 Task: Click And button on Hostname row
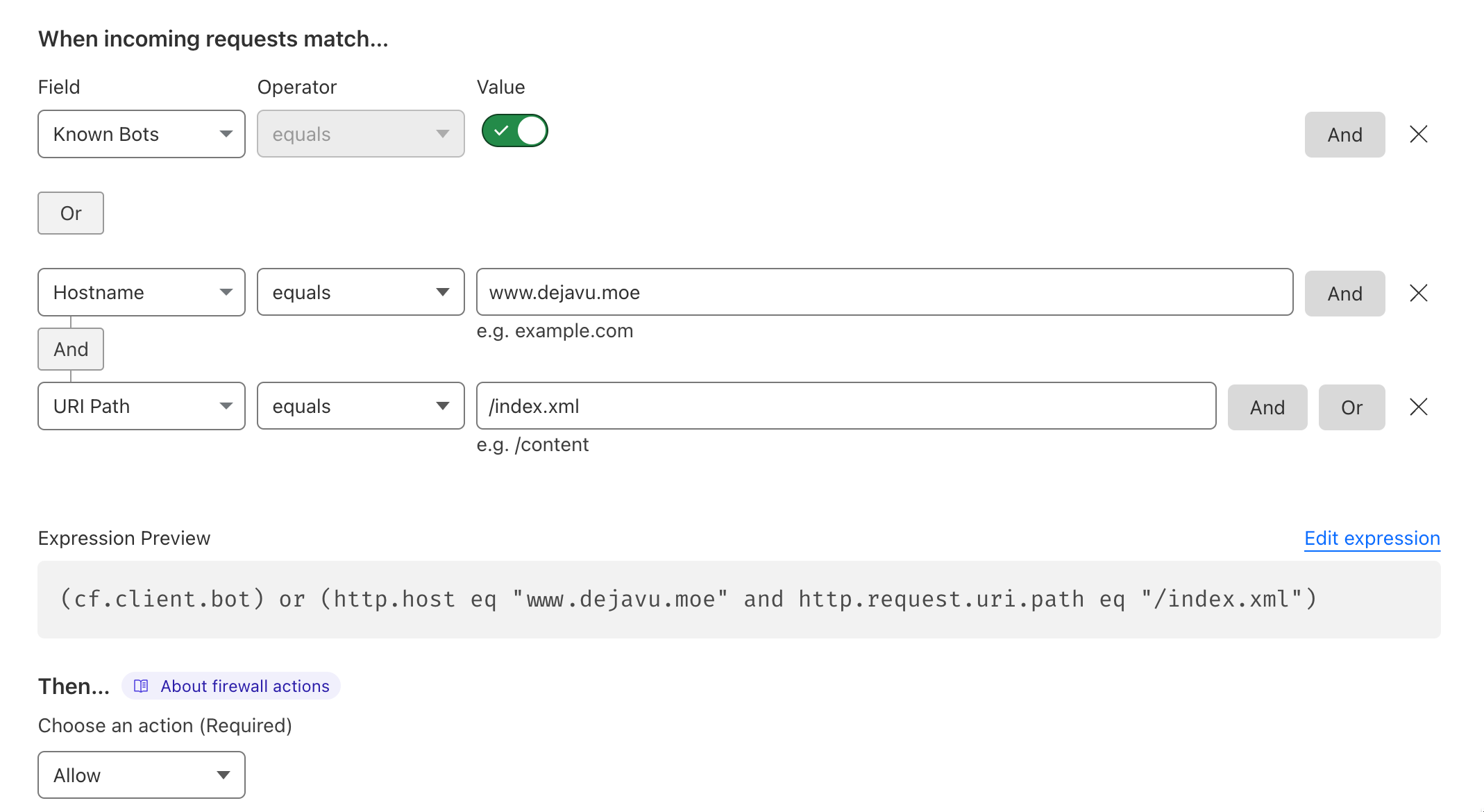1344,294
